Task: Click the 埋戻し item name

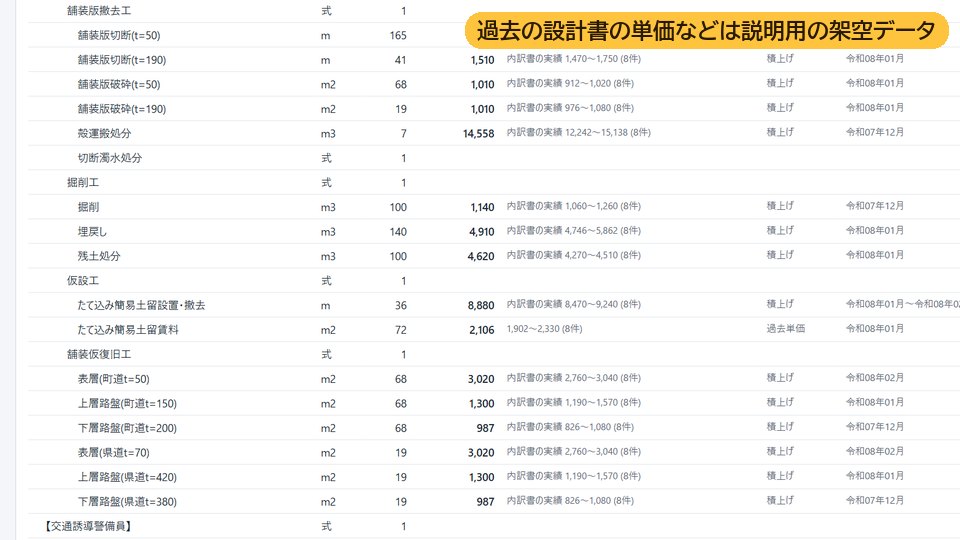Action: coord(92,231)
